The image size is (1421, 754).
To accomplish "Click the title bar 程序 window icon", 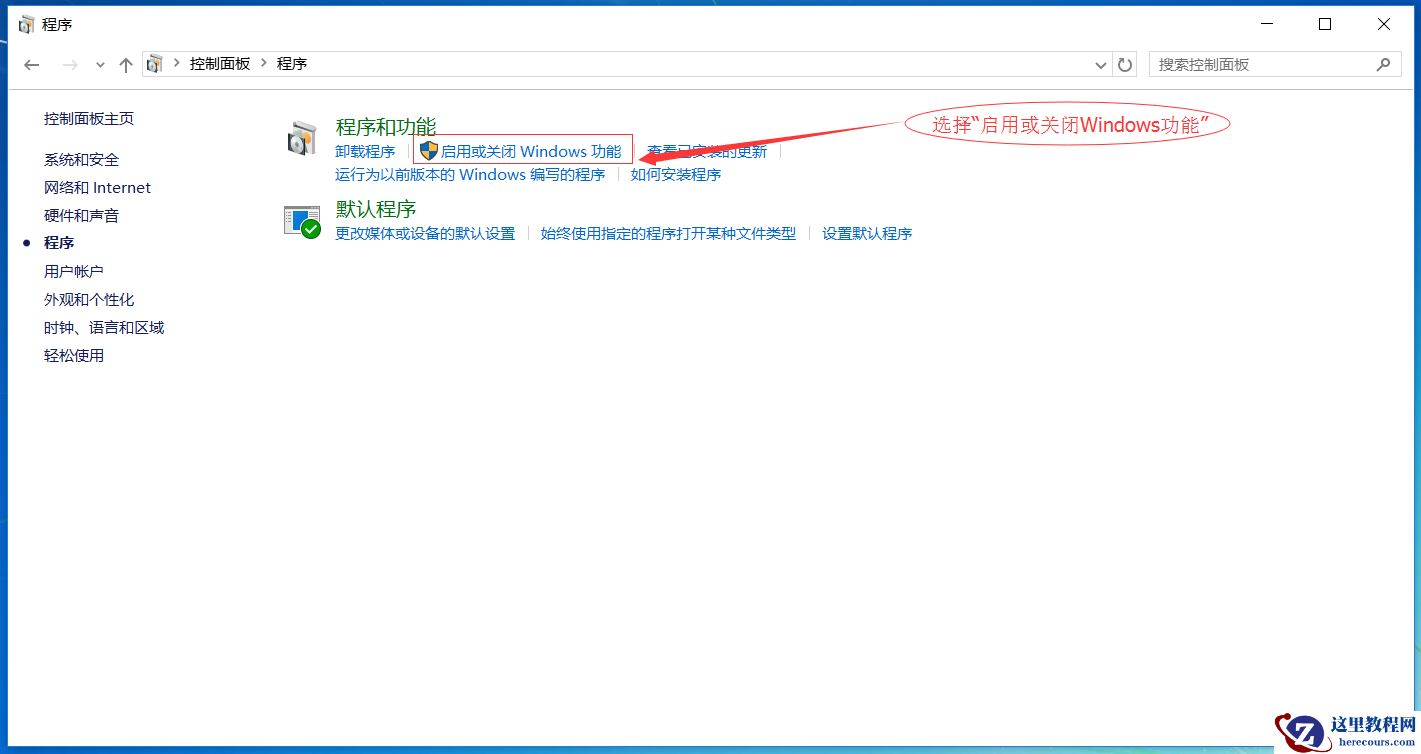I will (x=26, y=24).
